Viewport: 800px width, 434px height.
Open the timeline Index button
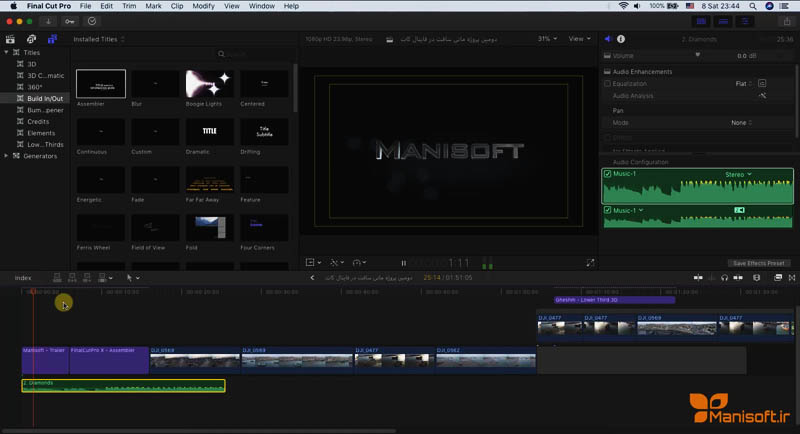[23, 278]
